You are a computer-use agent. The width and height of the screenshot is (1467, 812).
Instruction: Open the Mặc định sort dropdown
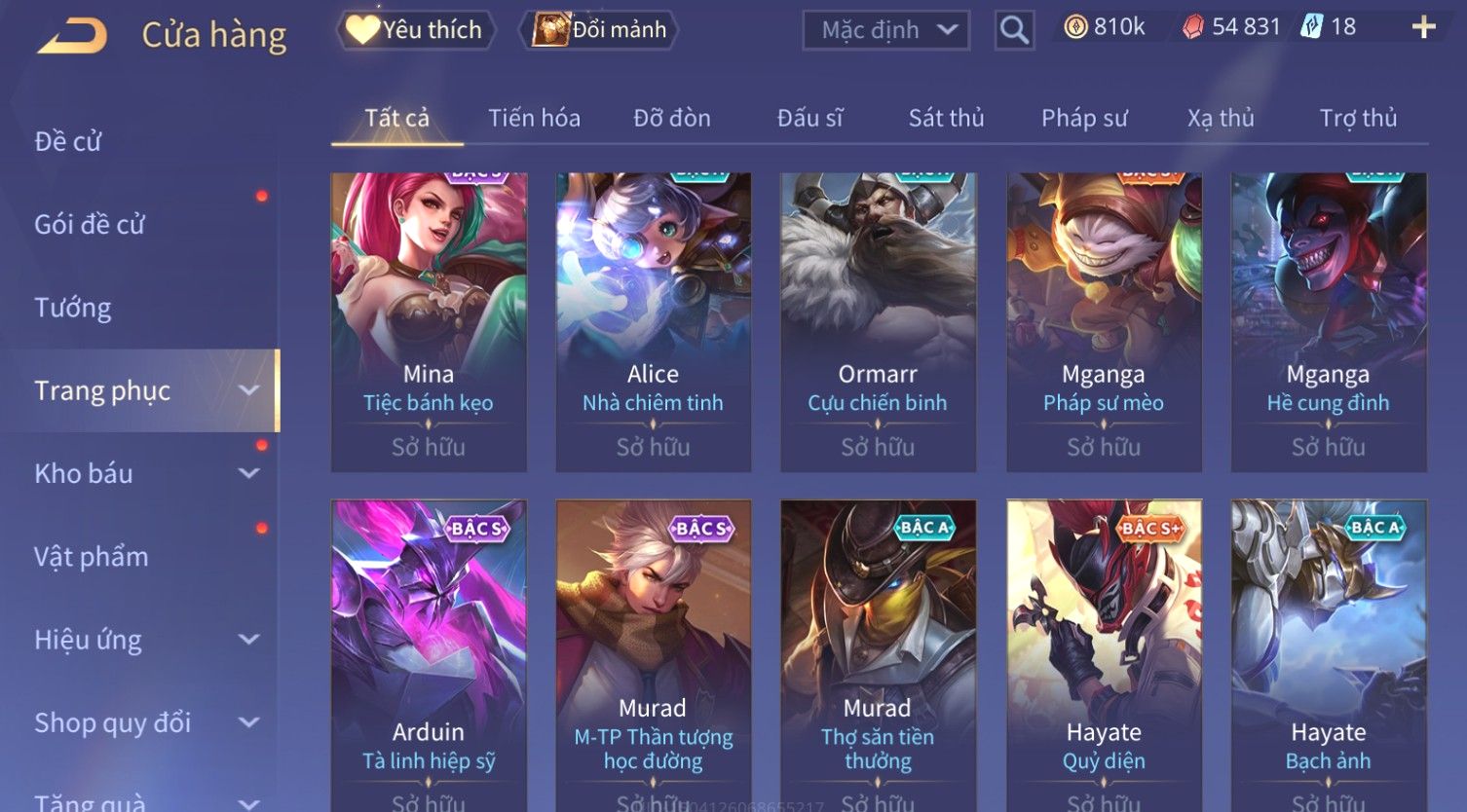[885, 30]
